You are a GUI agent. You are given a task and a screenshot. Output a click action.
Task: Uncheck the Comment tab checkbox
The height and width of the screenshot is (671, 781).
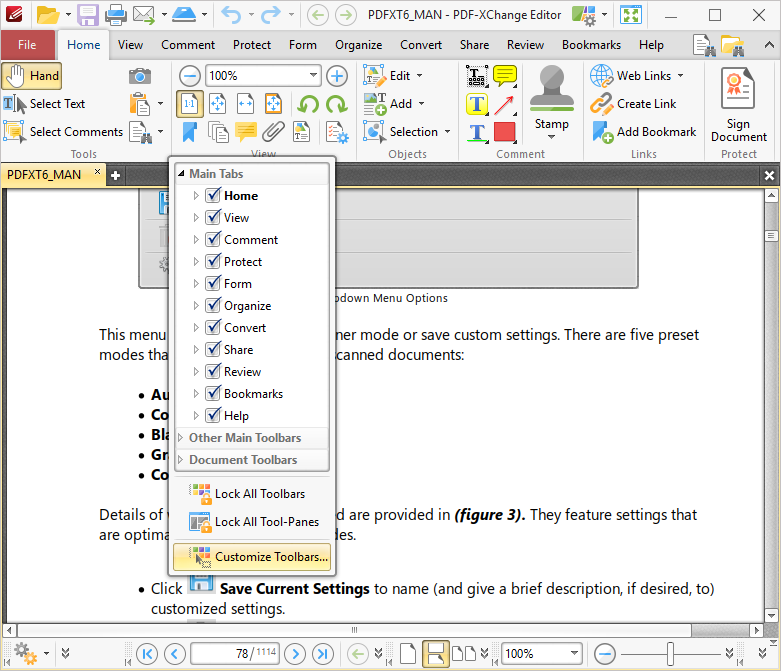[213, 240]
